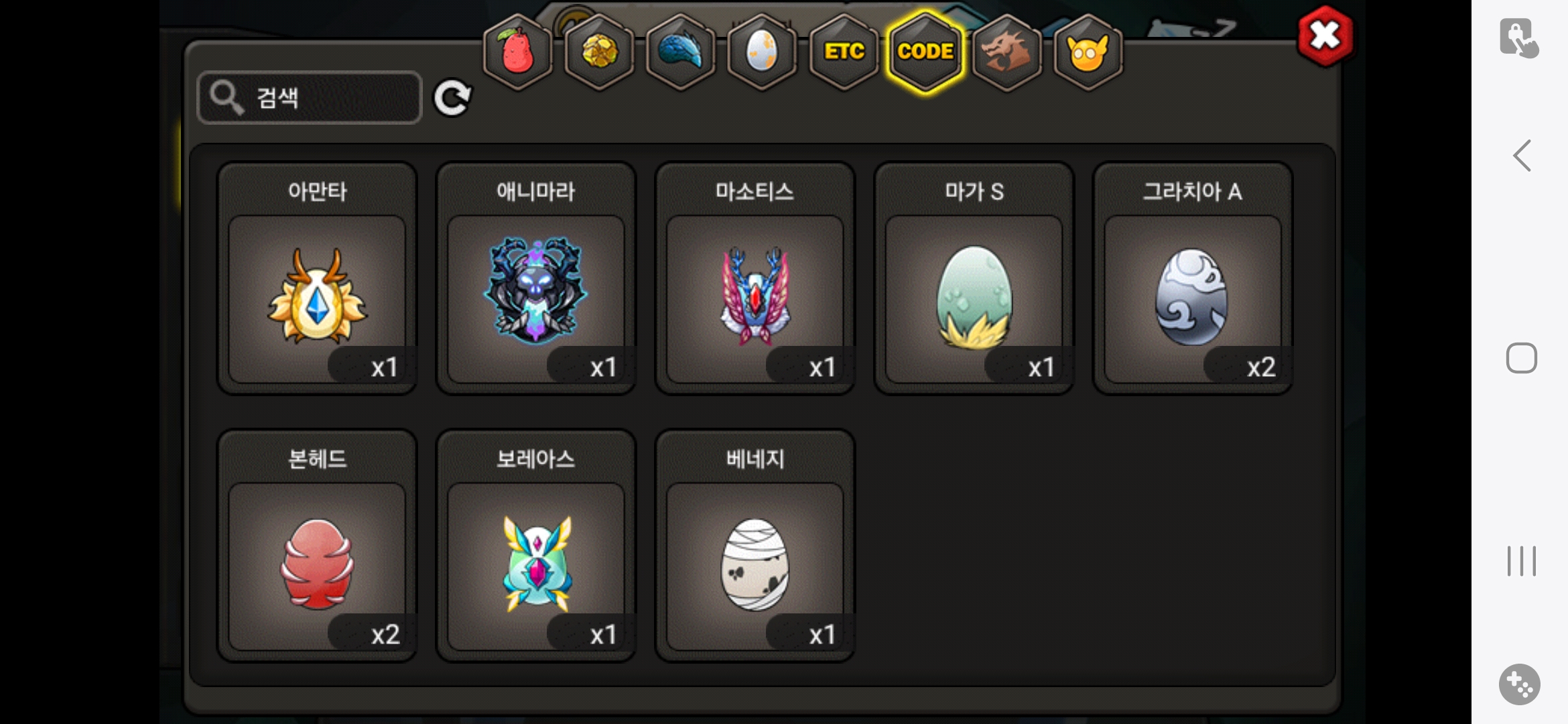Select the 보레아스 teal egg
The image size is (1568, 724).
(x=536, y=546)
